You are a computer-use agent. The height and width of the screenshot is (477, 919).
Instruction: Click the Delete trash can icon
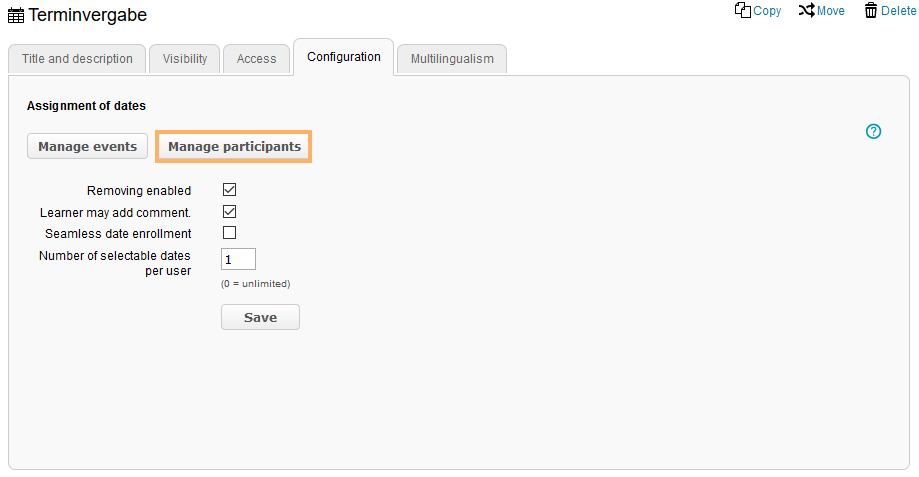pos(871,10)
